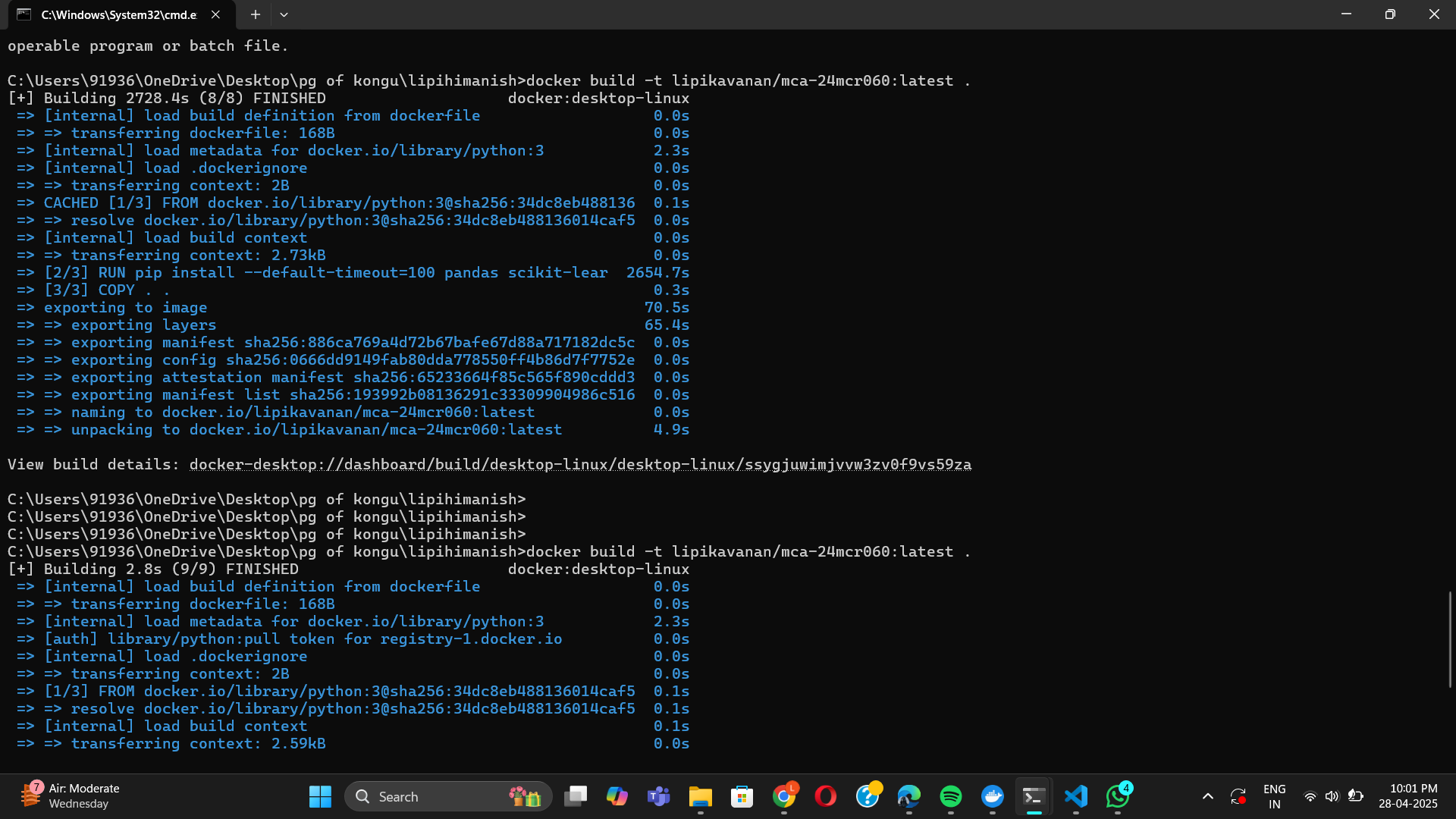Screen dimensions: 1456x819
Task: Click the RUN pip install pandas line
Action: 353,272
